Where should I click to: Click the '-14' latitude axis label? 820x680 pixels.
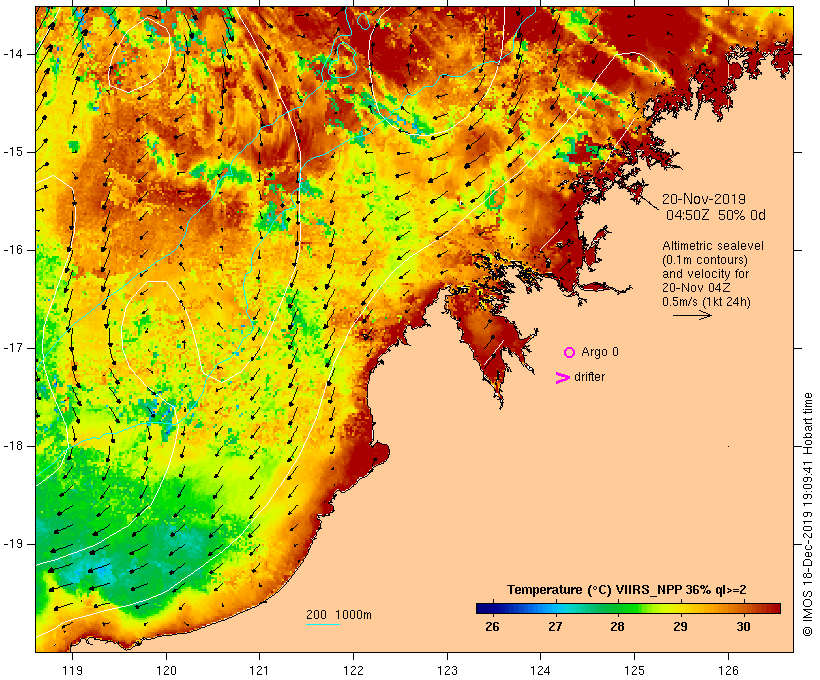(x=12, y=54)
